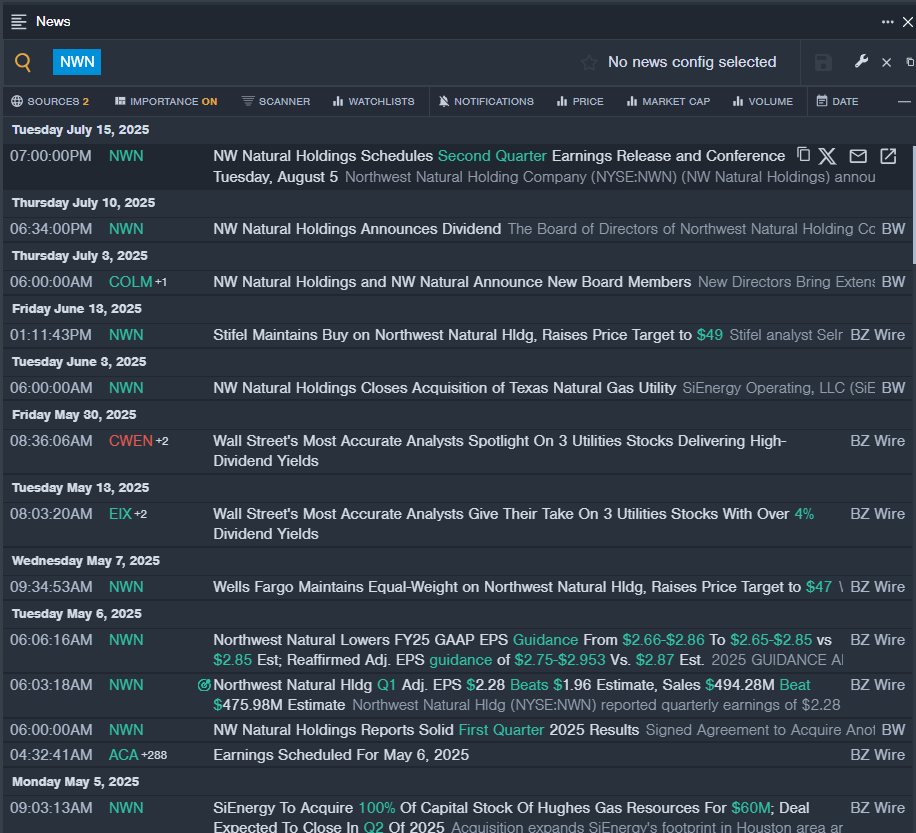Screen dimensions: 916x833
Task: Open the 'Over 4% Dividend Yields' article
Action: (513, 524)
